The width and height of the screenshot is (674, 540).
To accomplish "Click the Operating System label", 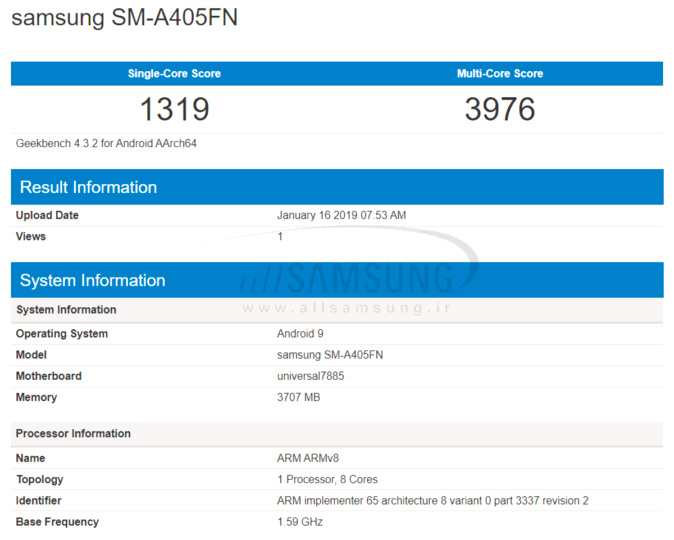I will 62,334.
